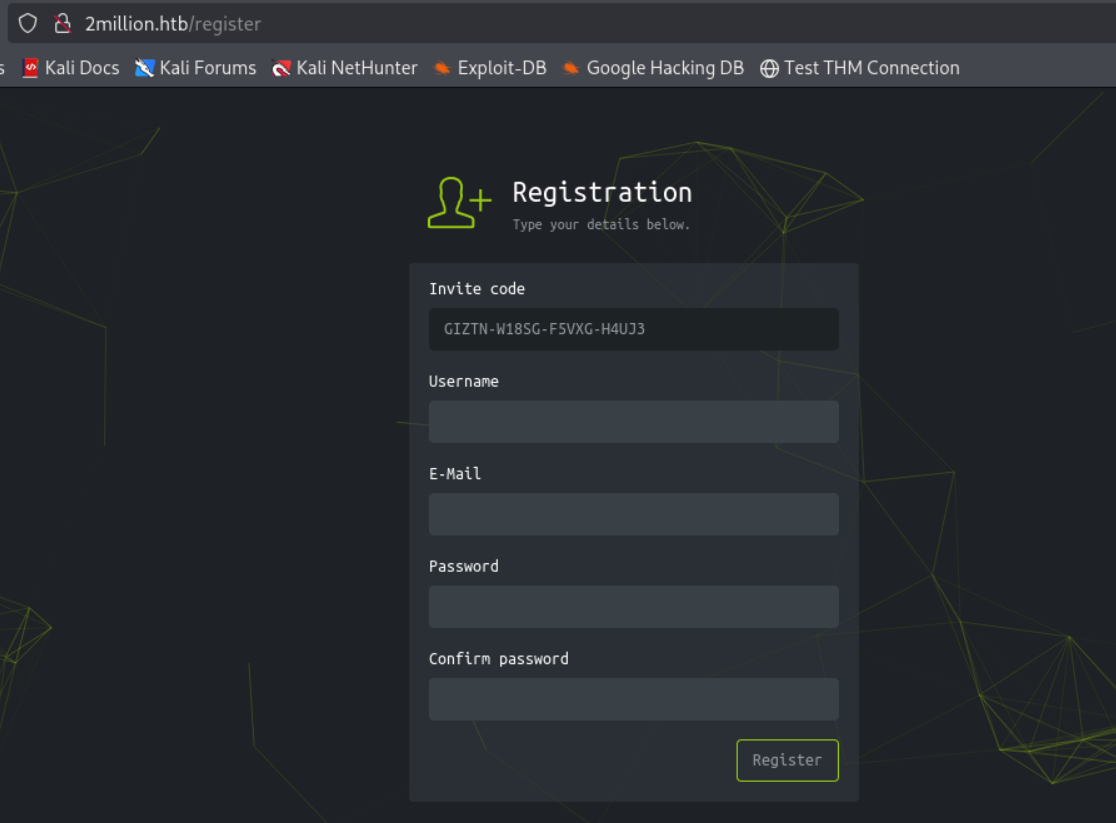This screenshot has width=1116, height=823.
Task: Click the shield tracking protection icon
Action: pyautogui.click(x=27, y=23)
